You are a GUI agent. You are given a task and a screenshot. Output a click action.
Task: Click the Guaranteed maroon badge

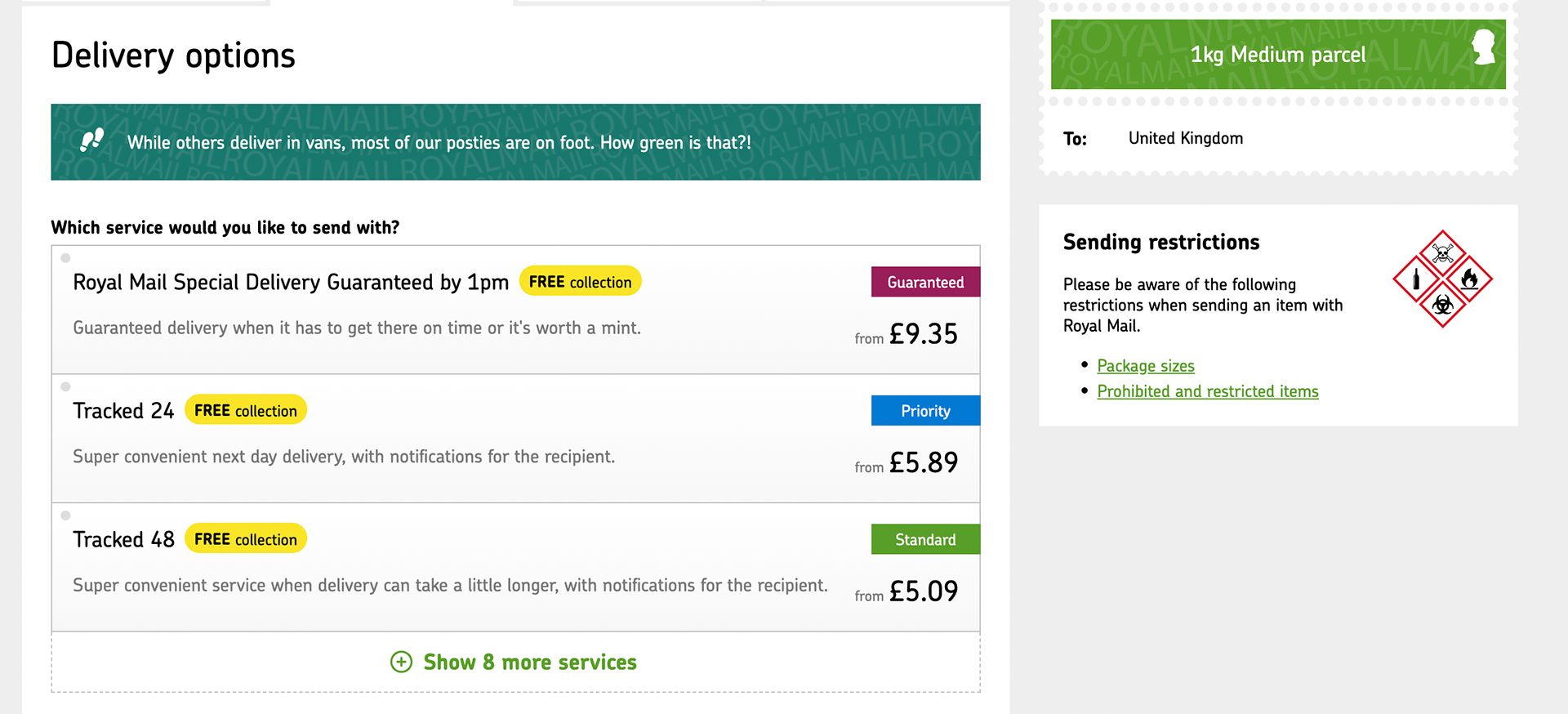(925, 282)
